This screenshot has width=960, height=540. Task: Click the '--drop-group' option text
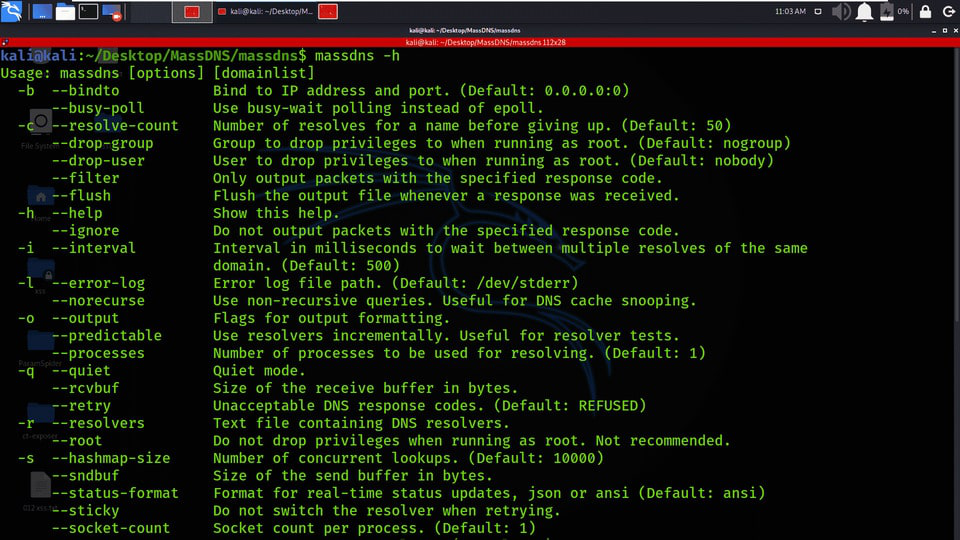click(102, 143)
